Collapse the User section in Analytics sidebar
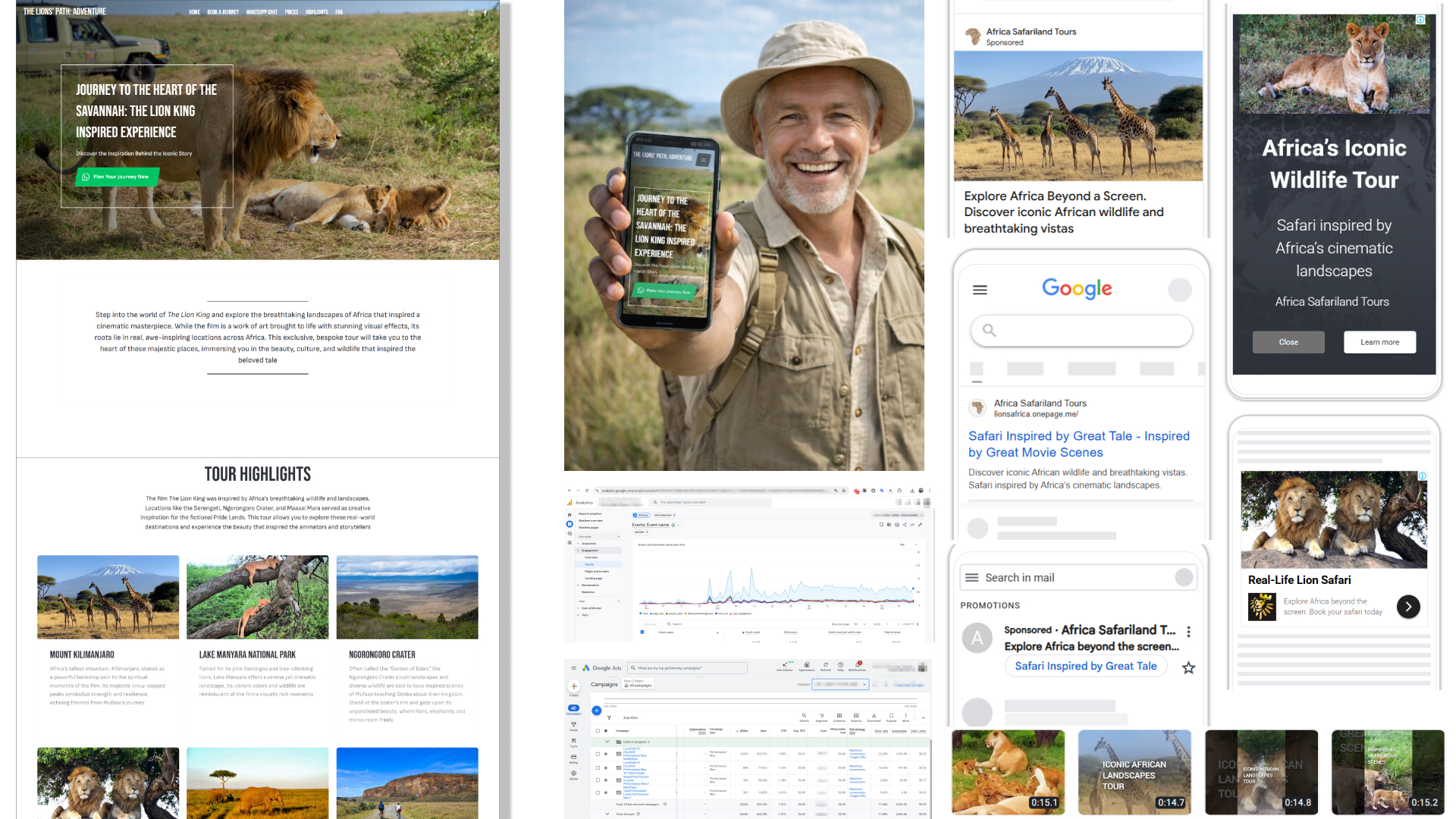 [619, 601]
